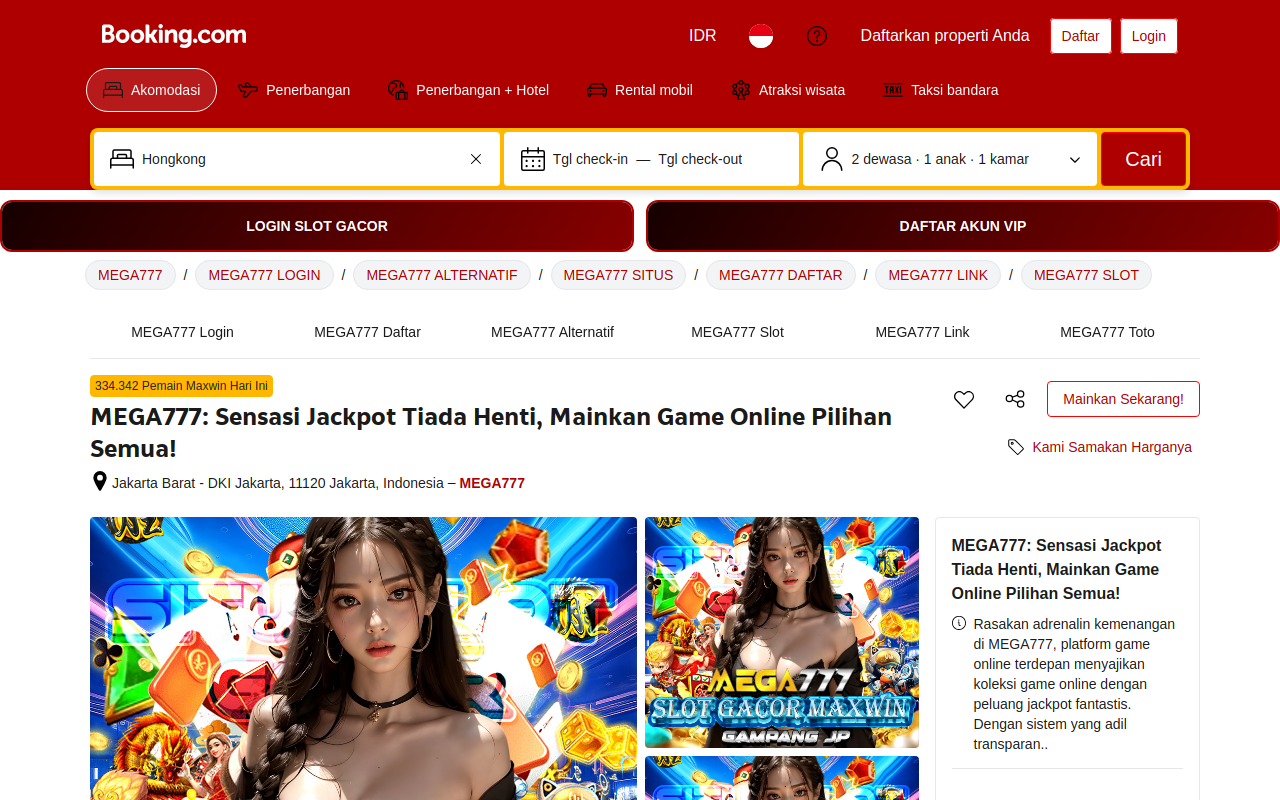Open the large main gallery image

tap(363, 658)
